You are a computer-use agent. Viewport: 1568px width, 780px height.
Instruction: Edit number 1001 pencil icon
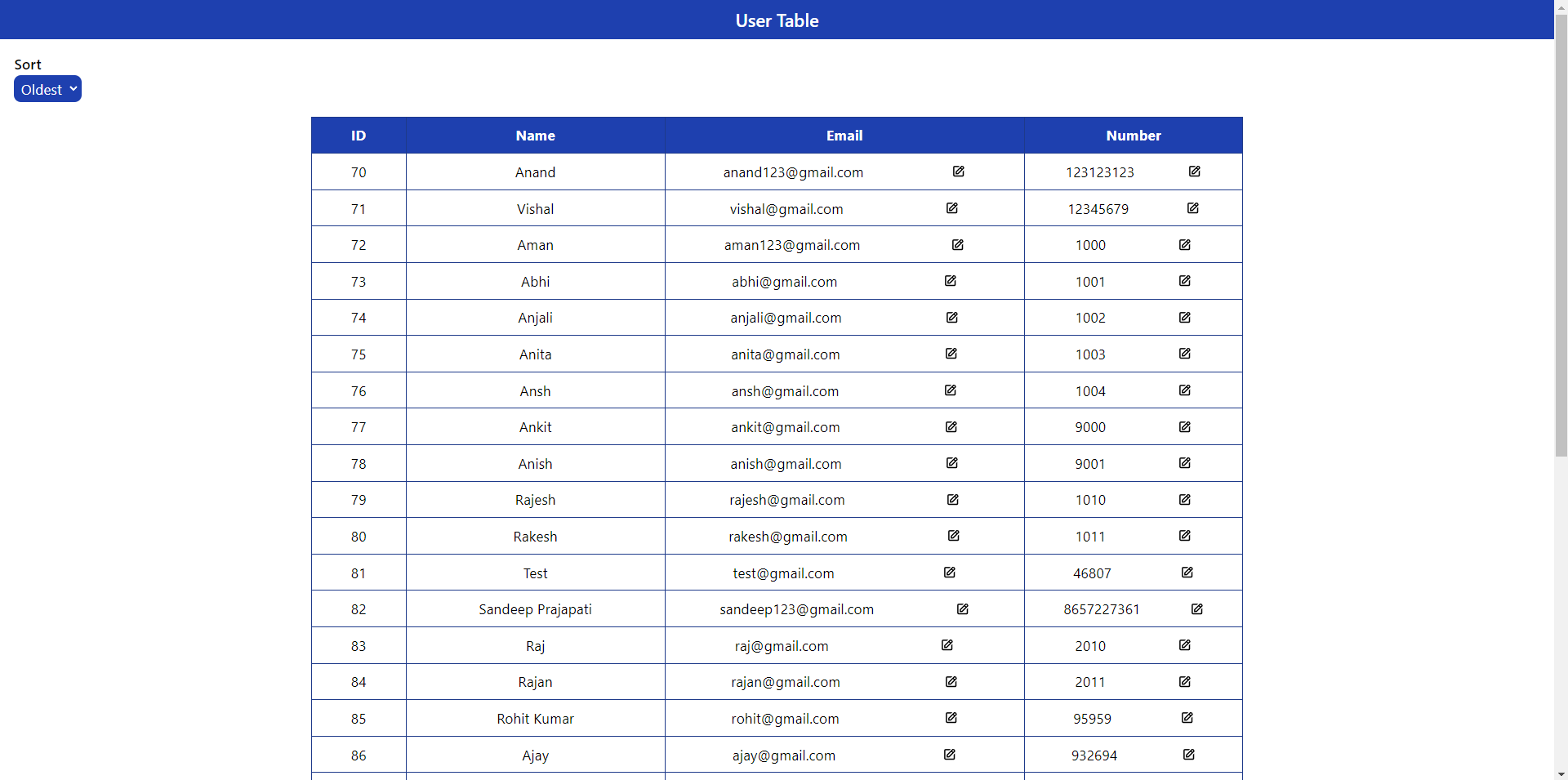click(1185, 281)
